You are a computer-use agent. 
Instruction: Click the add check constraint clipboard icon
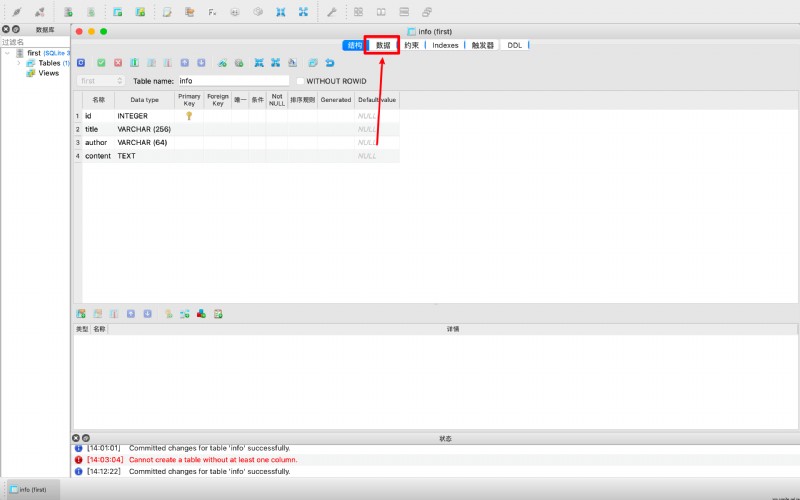pyautogui.click(x=218, y=314)
